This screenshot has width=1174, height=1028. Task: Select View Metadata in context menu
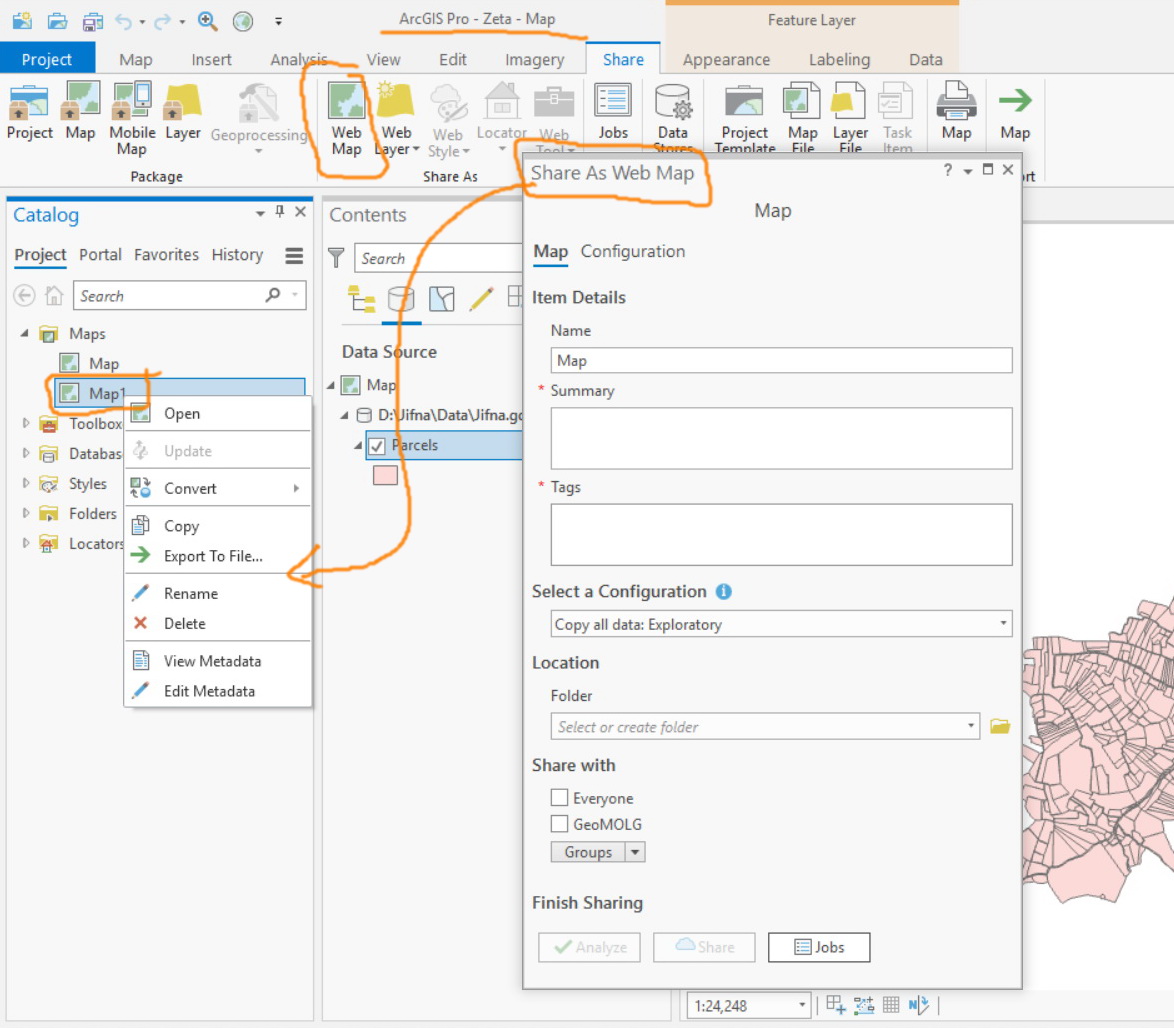tap(218, 661)
